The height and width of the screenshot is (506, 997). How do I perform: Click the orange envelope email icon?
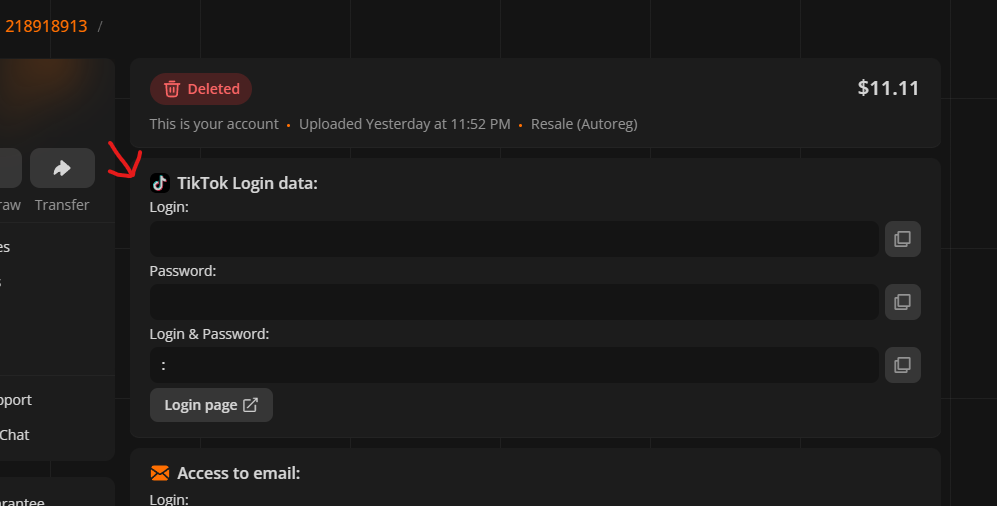click(x=160, y=473)
